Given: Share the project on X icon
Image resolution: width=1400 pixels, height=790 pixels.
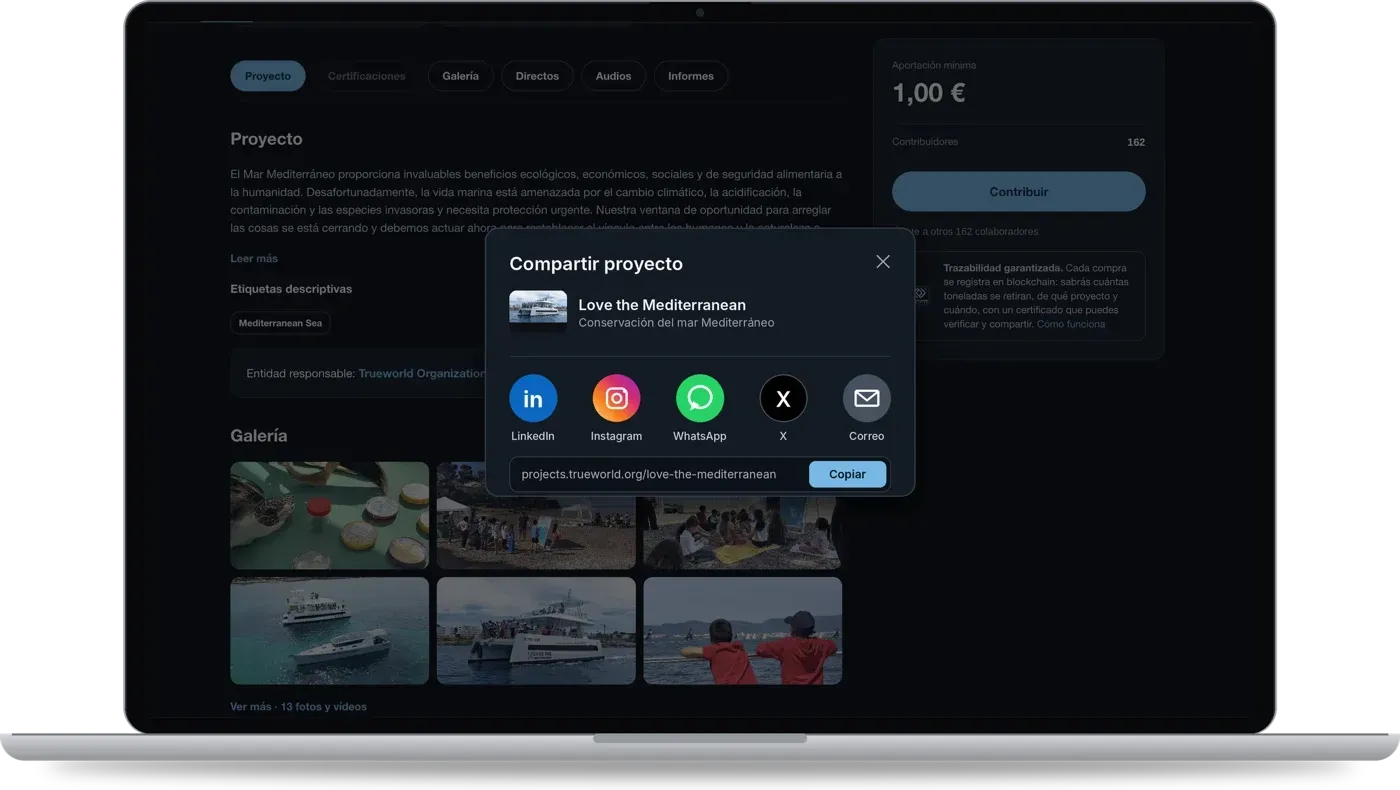Looking at the screenshot, I should click(x=783, y=399).
